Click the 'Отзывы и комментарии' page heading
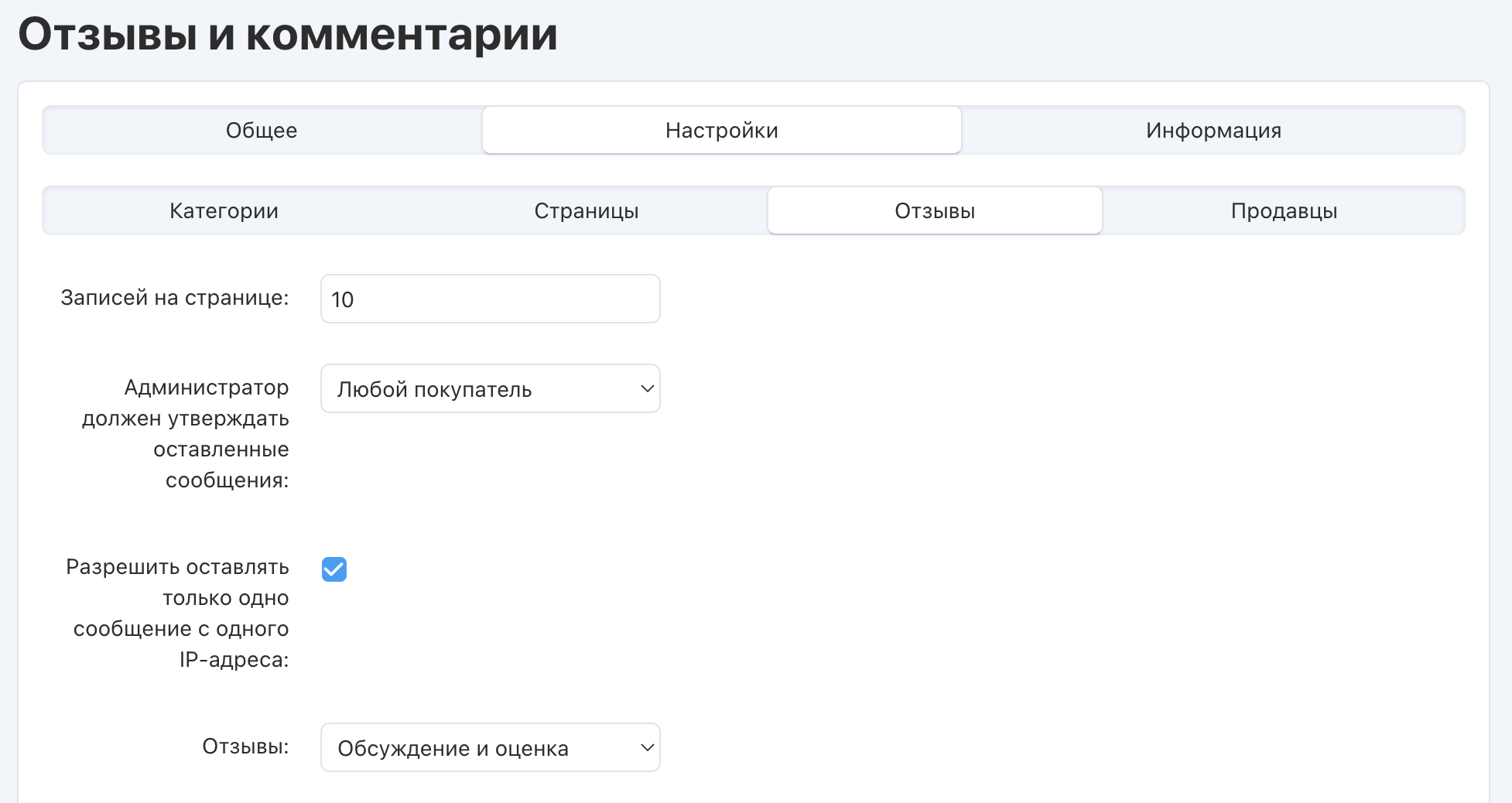This screenshot has width=1512, height=803. pyautogui.click(x=288, y=35)
